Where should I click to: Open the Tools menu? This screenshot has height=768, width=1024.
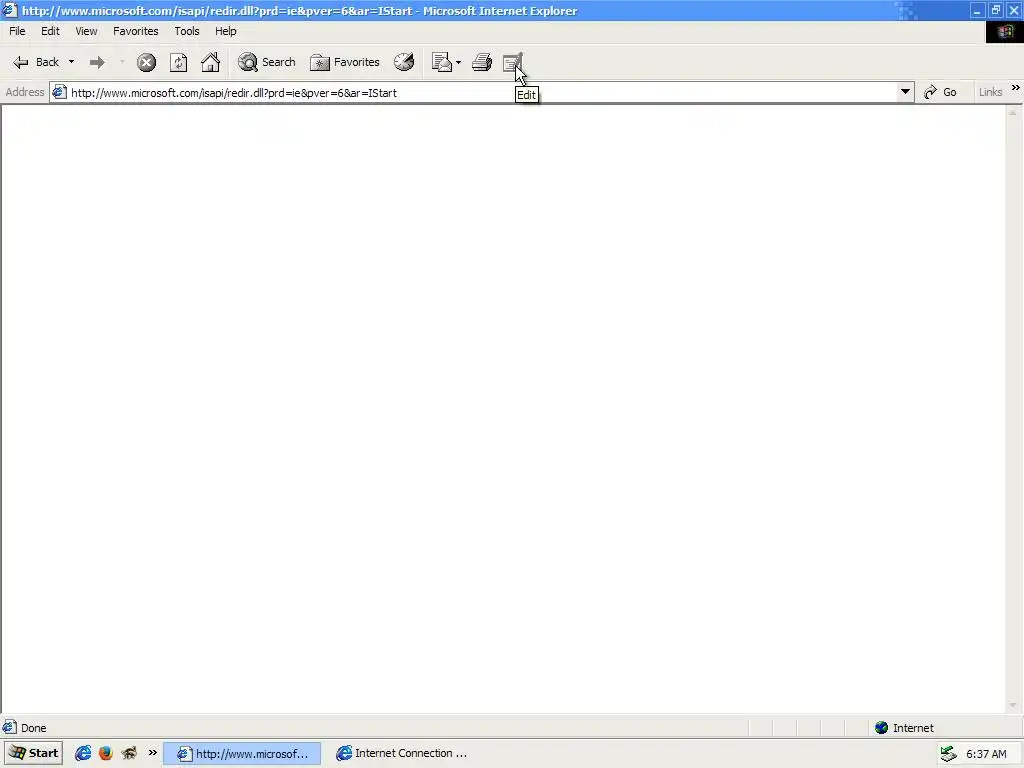pos(187,31)
